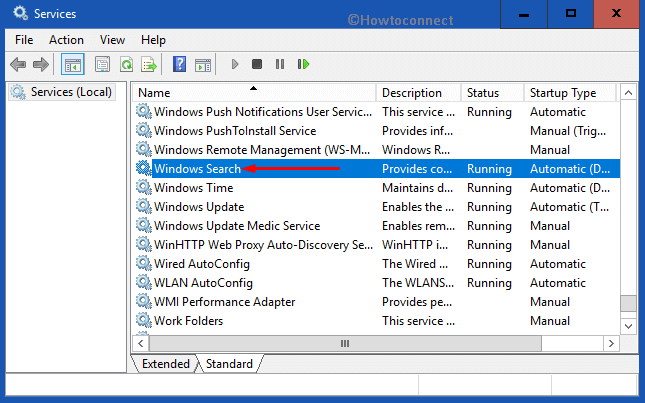Click Running status of Windows Update
The width and height of the screenshot is (645, 403).
coord(489,206)
